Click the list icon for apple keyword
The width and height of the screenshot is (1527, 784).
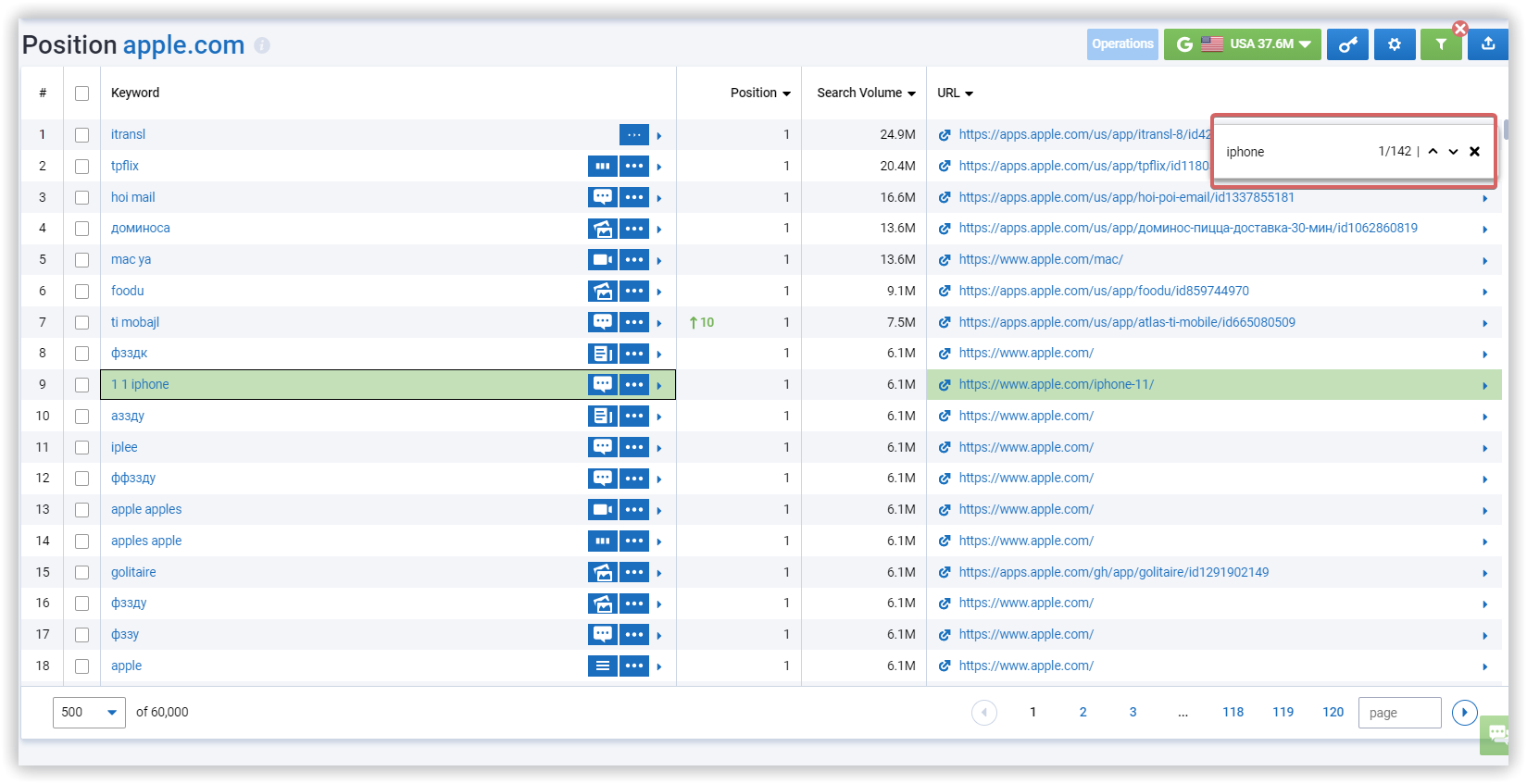tap(603, 666)
